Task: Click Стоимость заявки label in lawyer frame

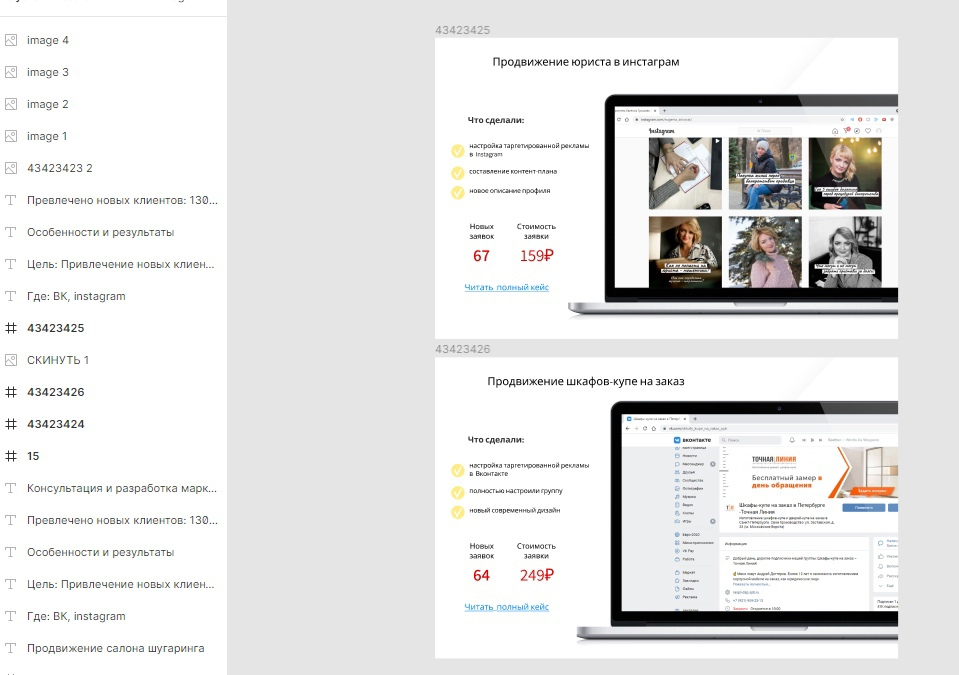Action: click(536, 231)
